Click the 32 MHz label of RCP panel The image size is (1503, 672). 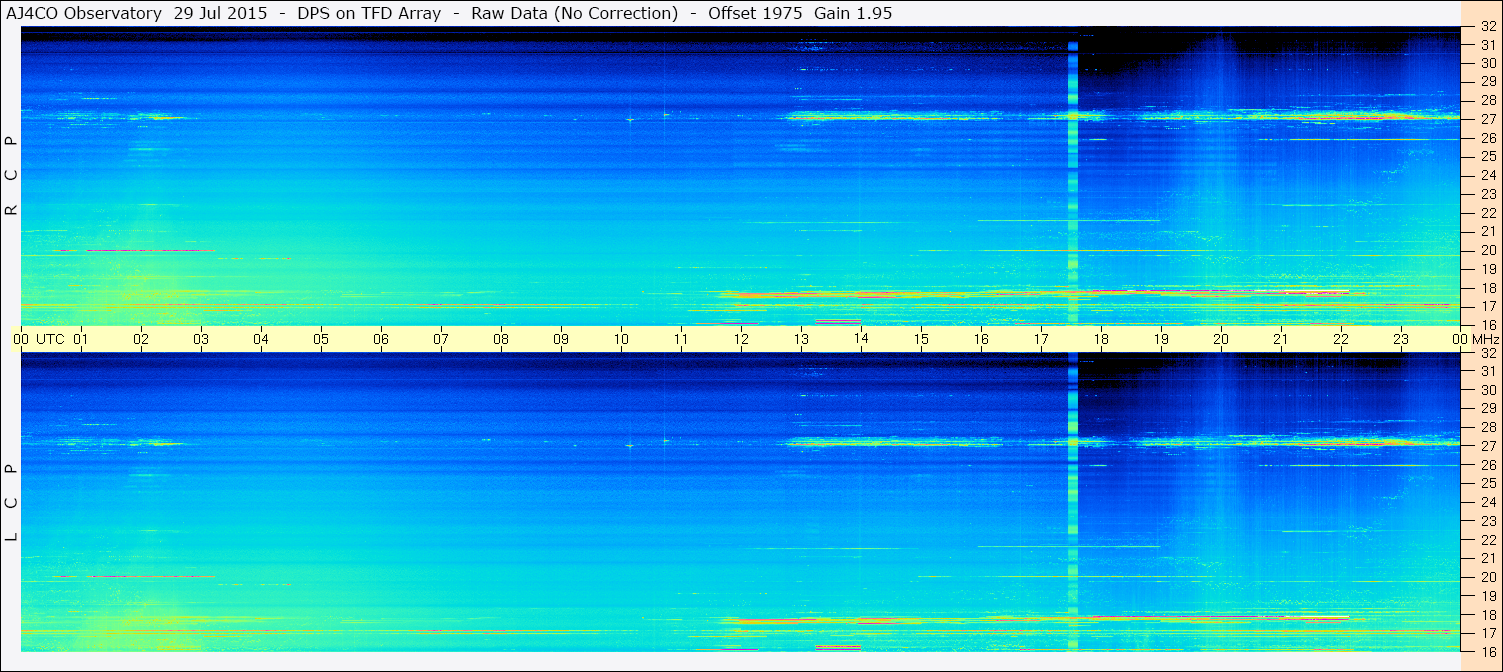point(1487,27)
